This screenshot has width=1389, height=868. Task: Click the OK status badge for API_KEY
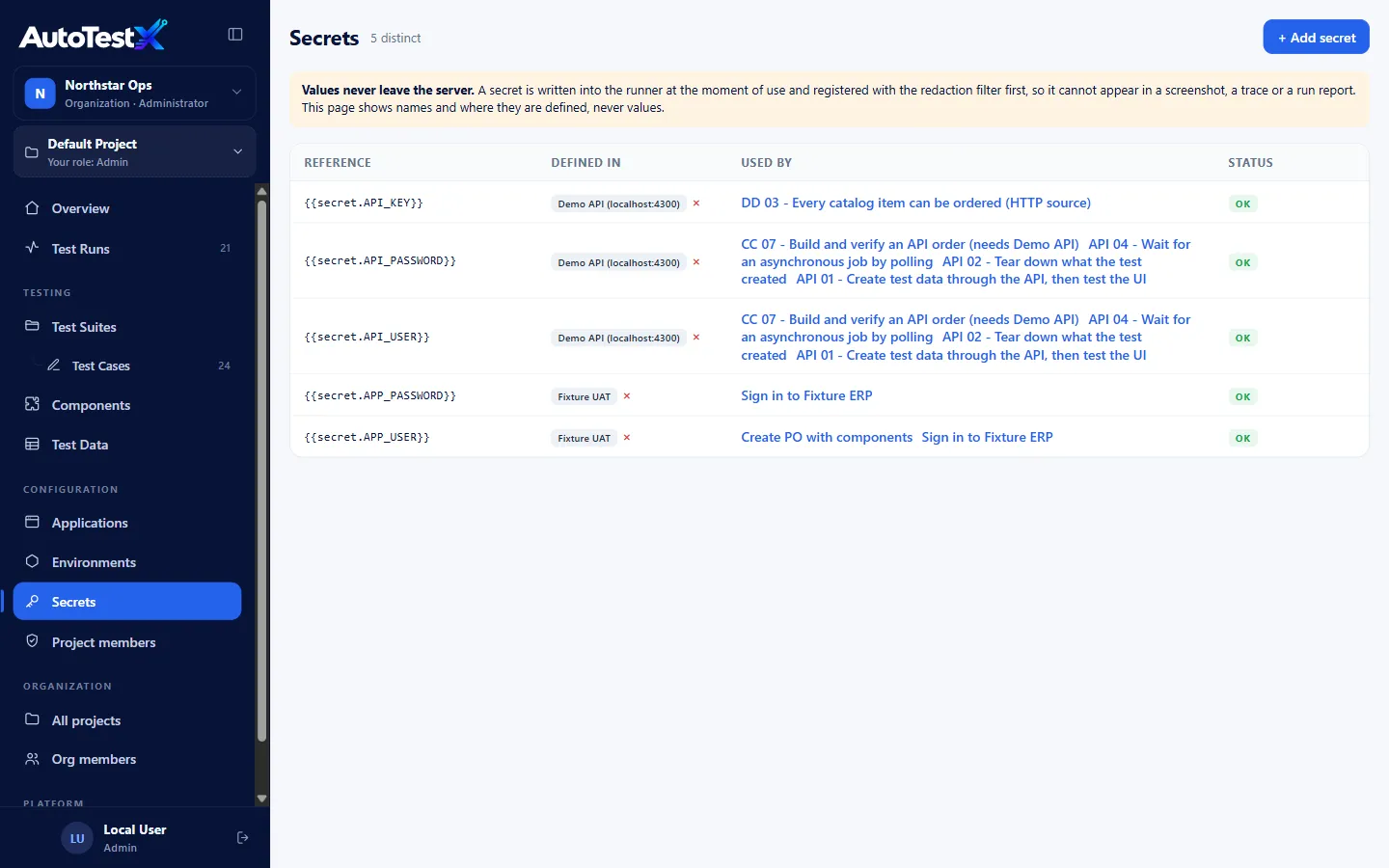coord(1242,203)
